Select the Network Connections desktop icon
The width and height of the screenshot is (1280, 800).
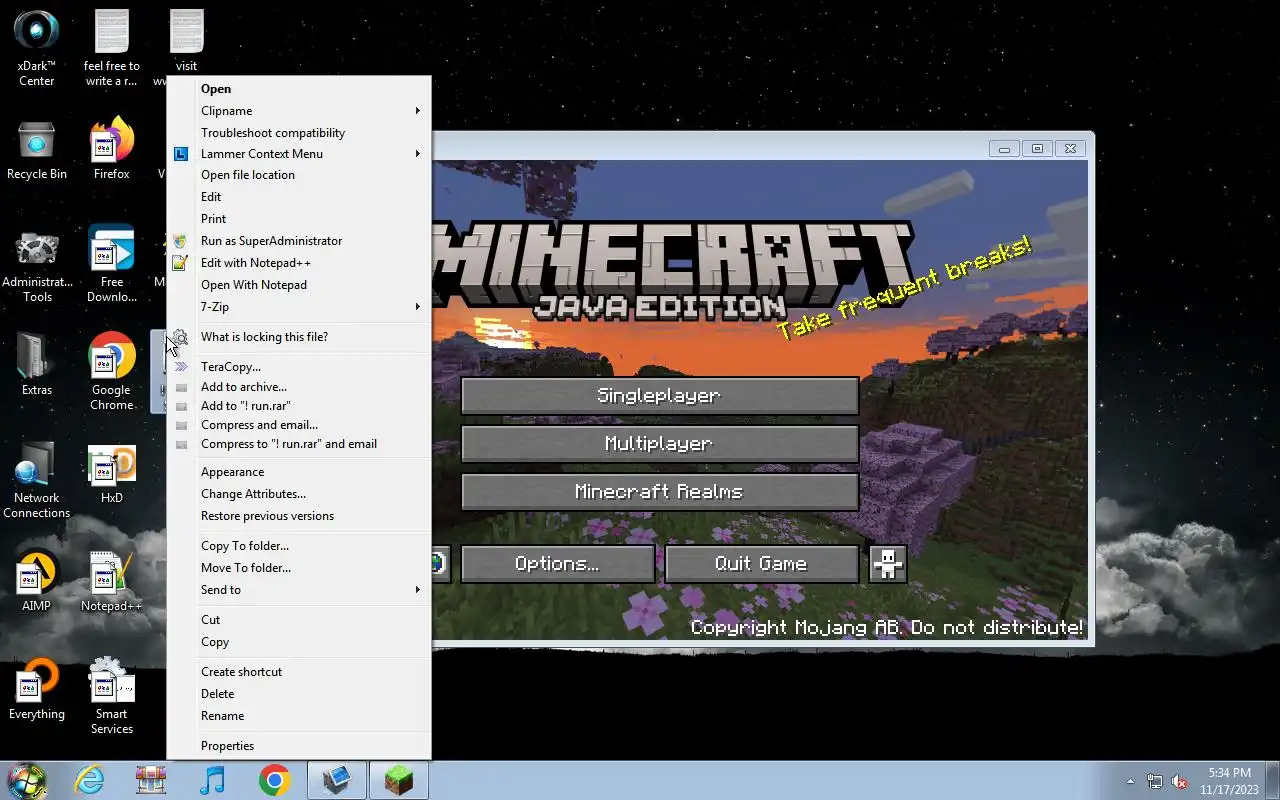[x=37, y=480]
